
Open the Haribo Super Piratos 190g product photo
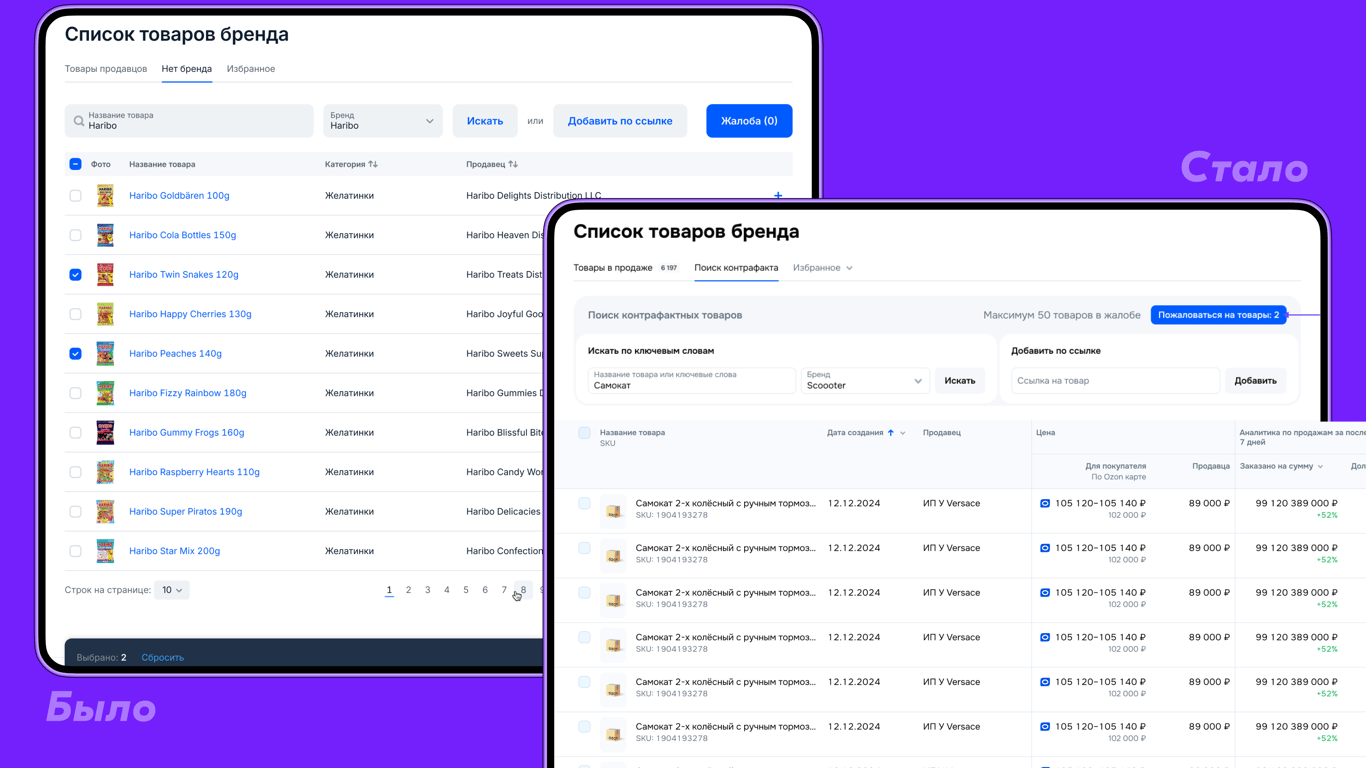click(x=105, y=511)
